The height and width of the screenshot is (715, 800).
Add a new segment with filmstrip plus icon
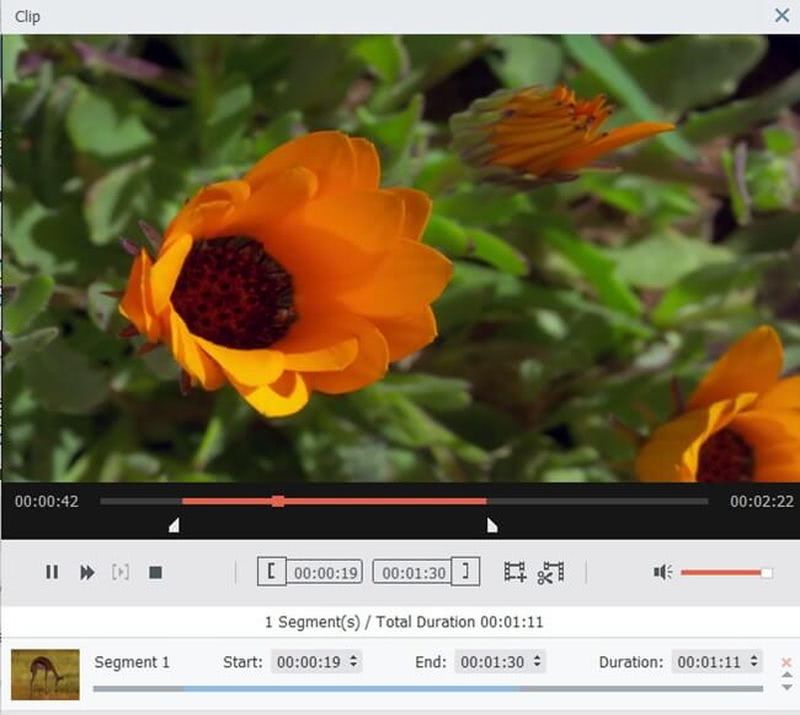[x=515, y=572]
